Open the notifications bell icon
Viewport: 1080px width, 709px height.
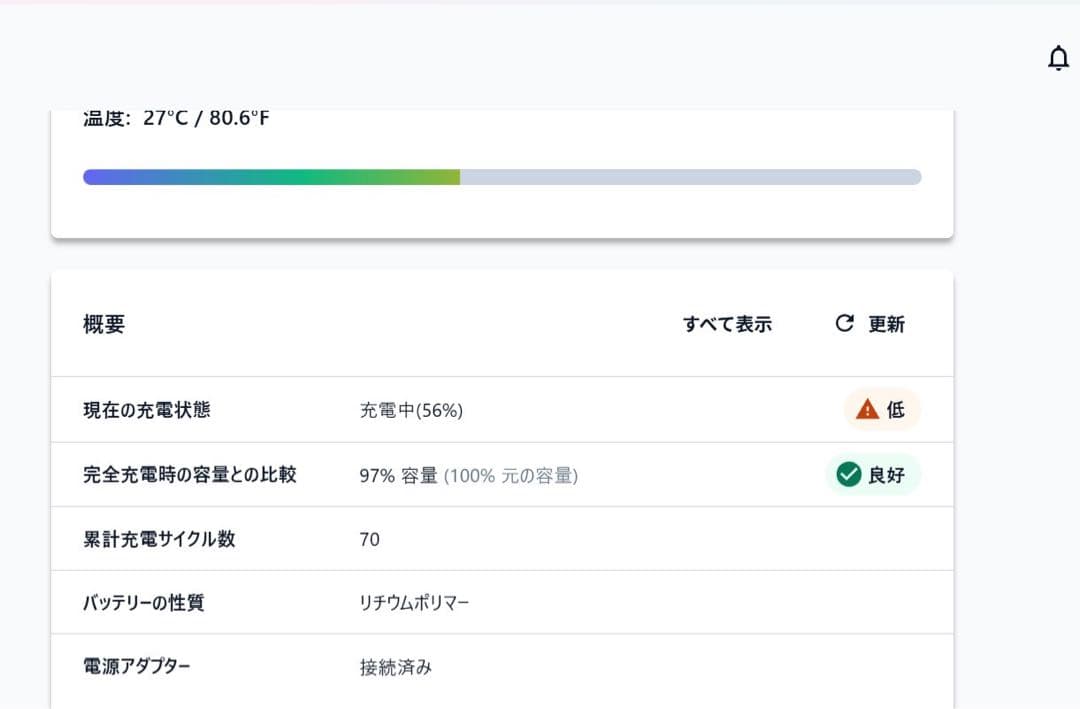(x=1058, y=59)
